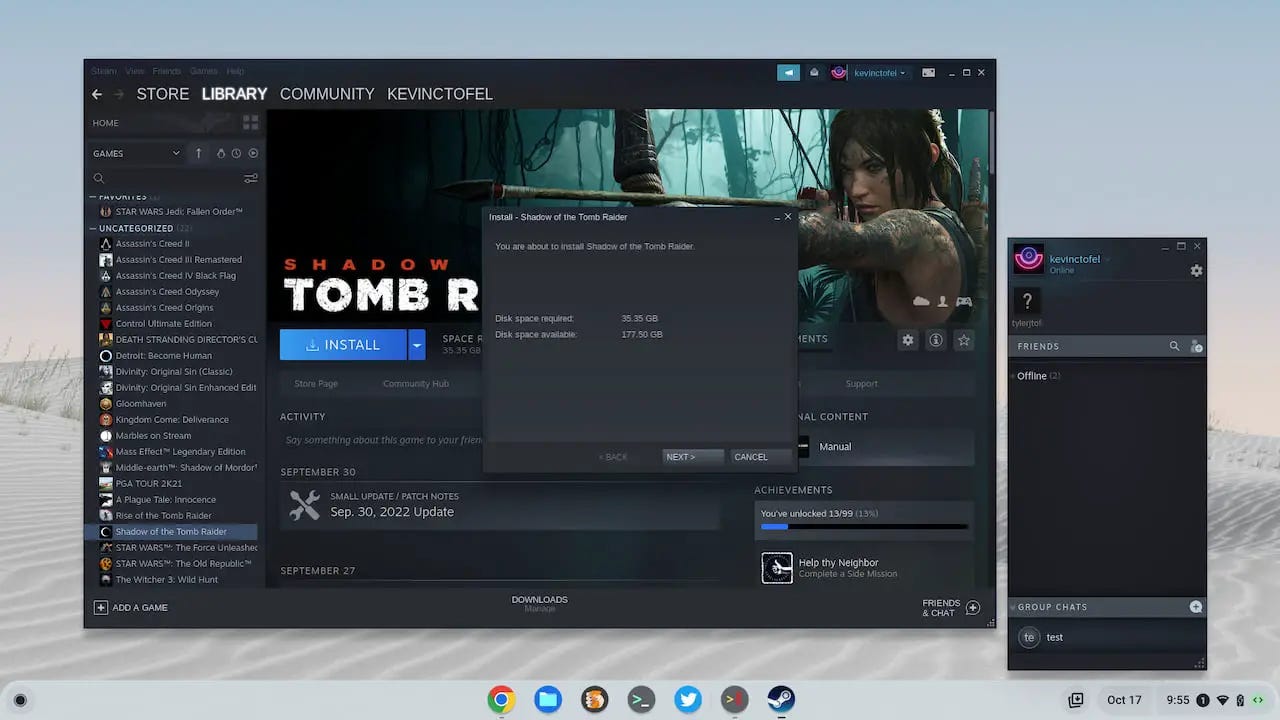1280x720 pixels.
Task: Open Chrome from the shelf
Action: [x=501, y=700]
